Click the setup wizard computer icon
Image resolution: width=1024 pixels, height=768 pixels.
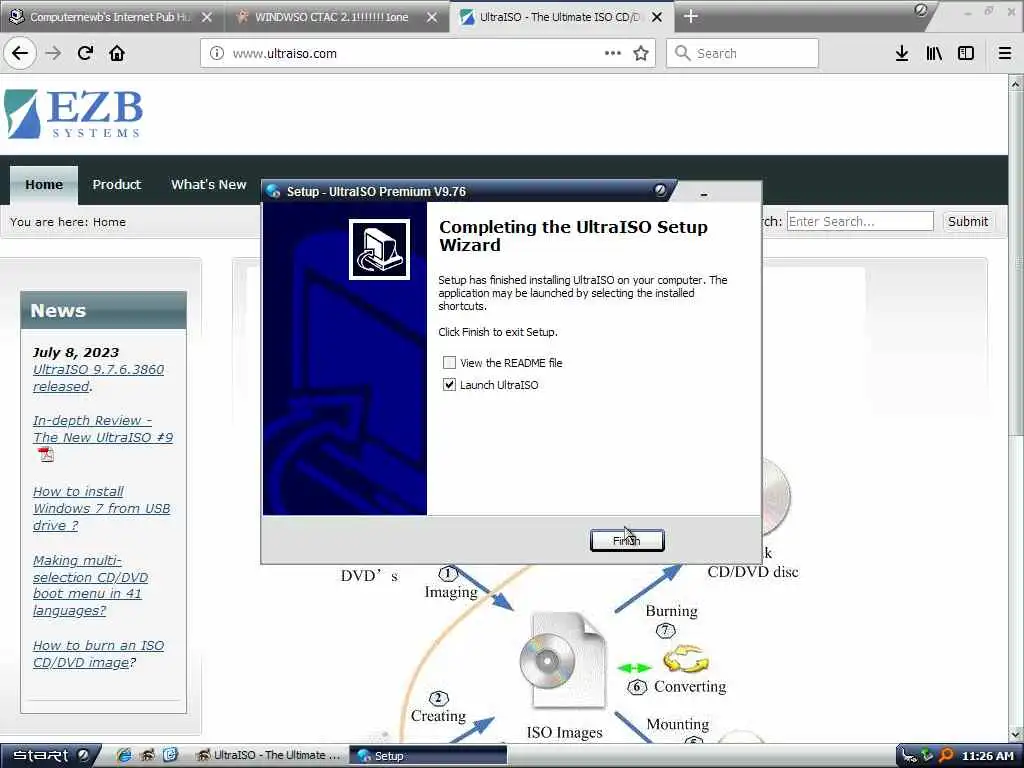pyautogui.click(x=379, y=249)
